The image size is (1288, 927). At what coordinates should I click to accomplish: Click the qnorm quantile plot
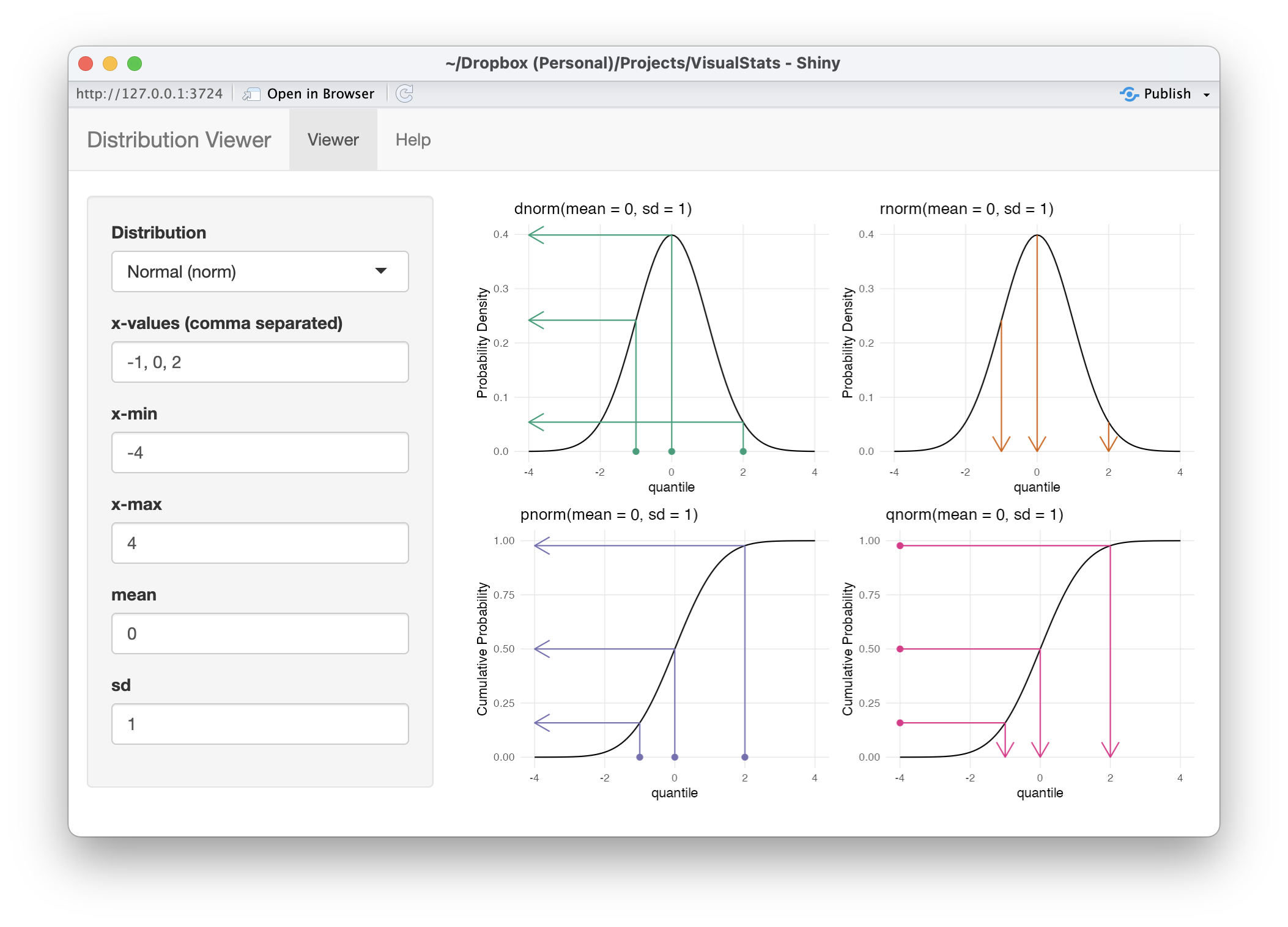coord(1040,648)
